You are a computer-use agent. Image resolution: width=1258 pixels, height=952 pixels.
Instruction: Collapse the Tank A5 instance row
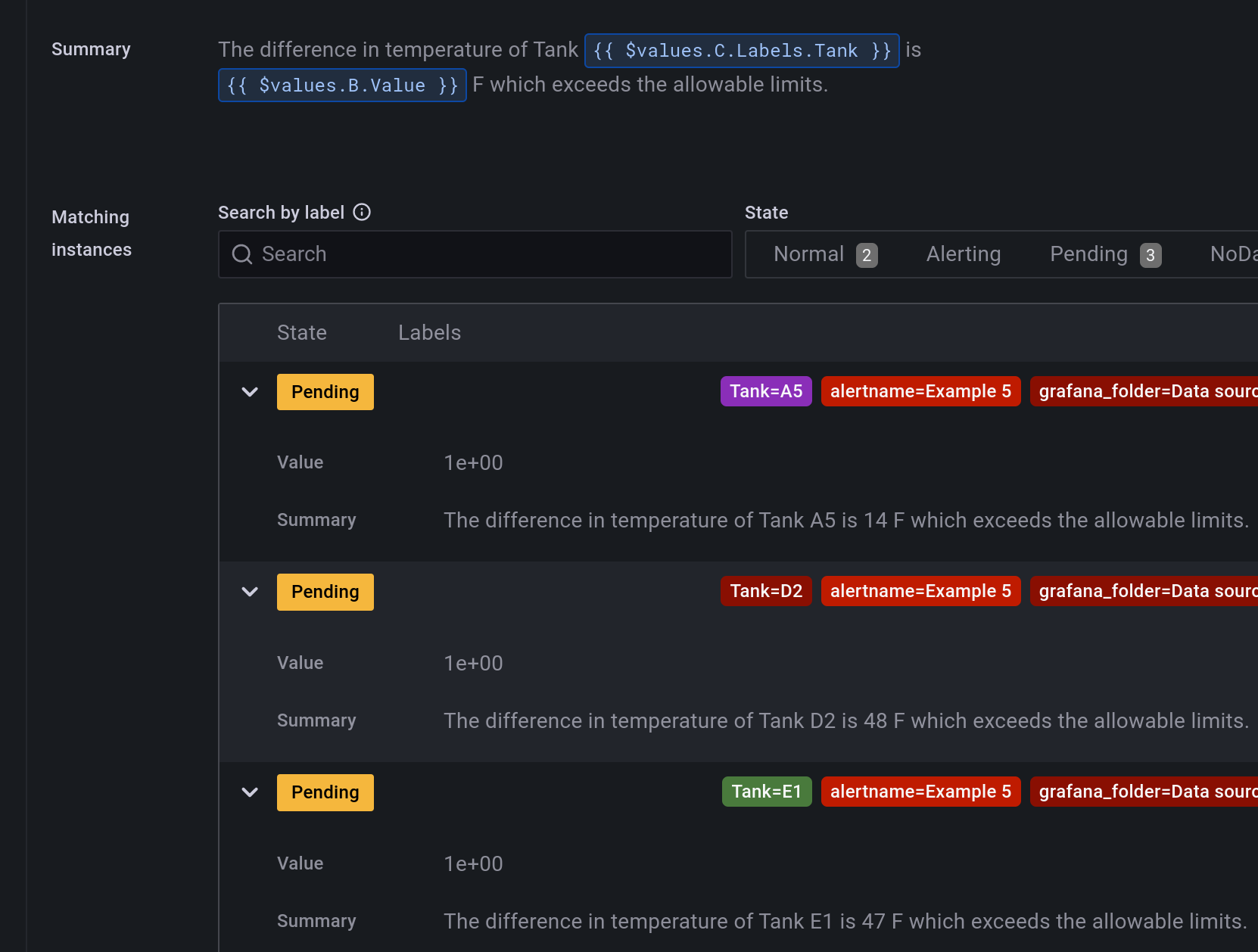250,392
